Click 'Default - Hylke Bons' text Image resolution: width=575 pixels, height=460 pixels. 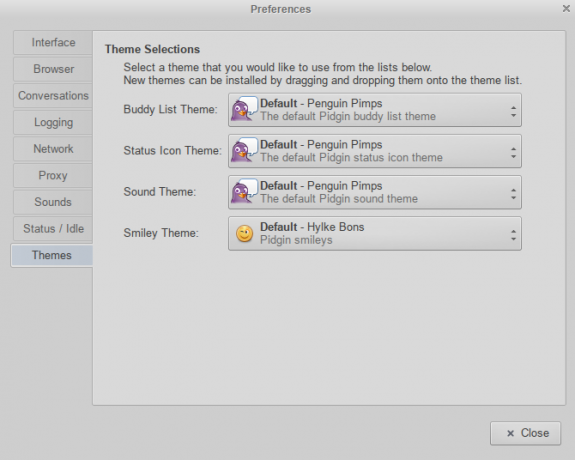(x=312, y=227)
